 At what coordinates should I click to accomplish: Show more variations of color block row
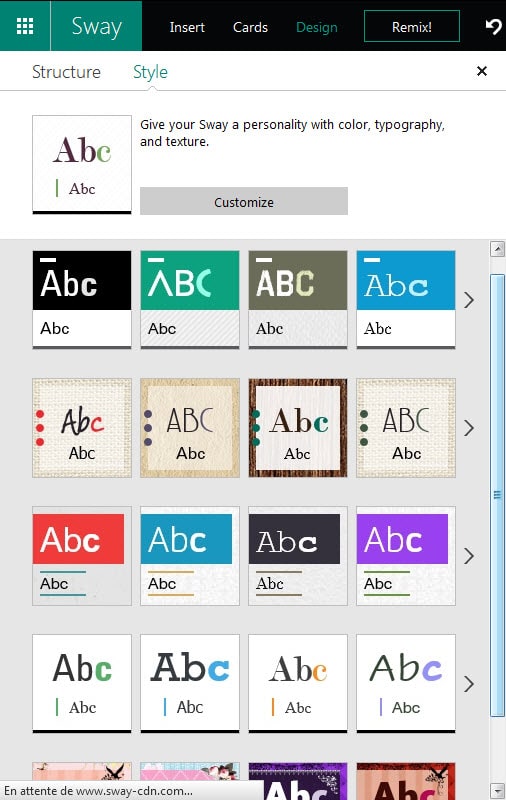click(x=469, y=556)
